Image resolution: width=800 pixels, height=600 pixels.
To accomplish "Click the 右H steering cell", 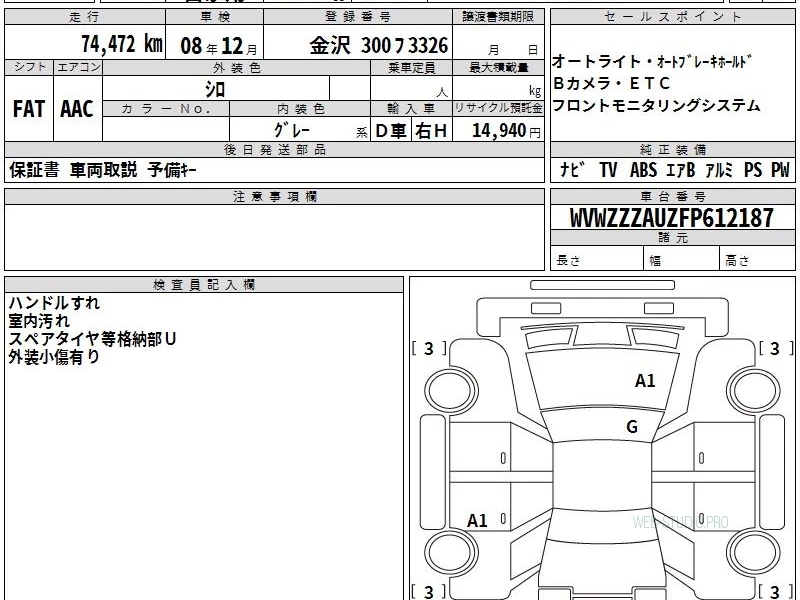I will [431, 131].
